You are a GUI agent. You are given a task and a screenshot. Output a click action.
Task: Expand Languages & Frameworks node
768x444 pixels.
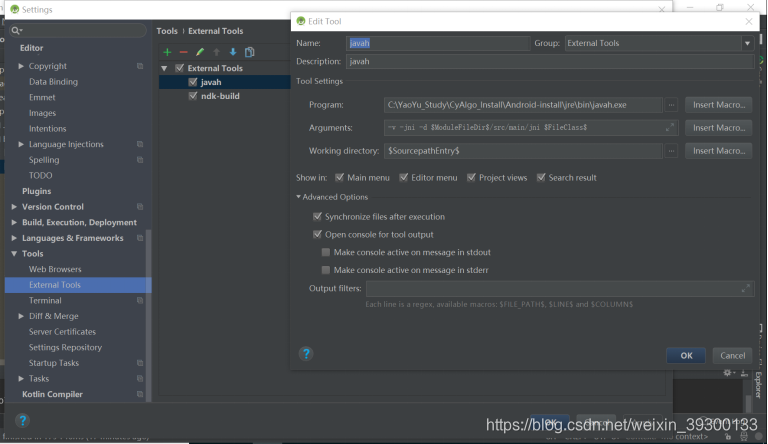(x=14, y=238)
